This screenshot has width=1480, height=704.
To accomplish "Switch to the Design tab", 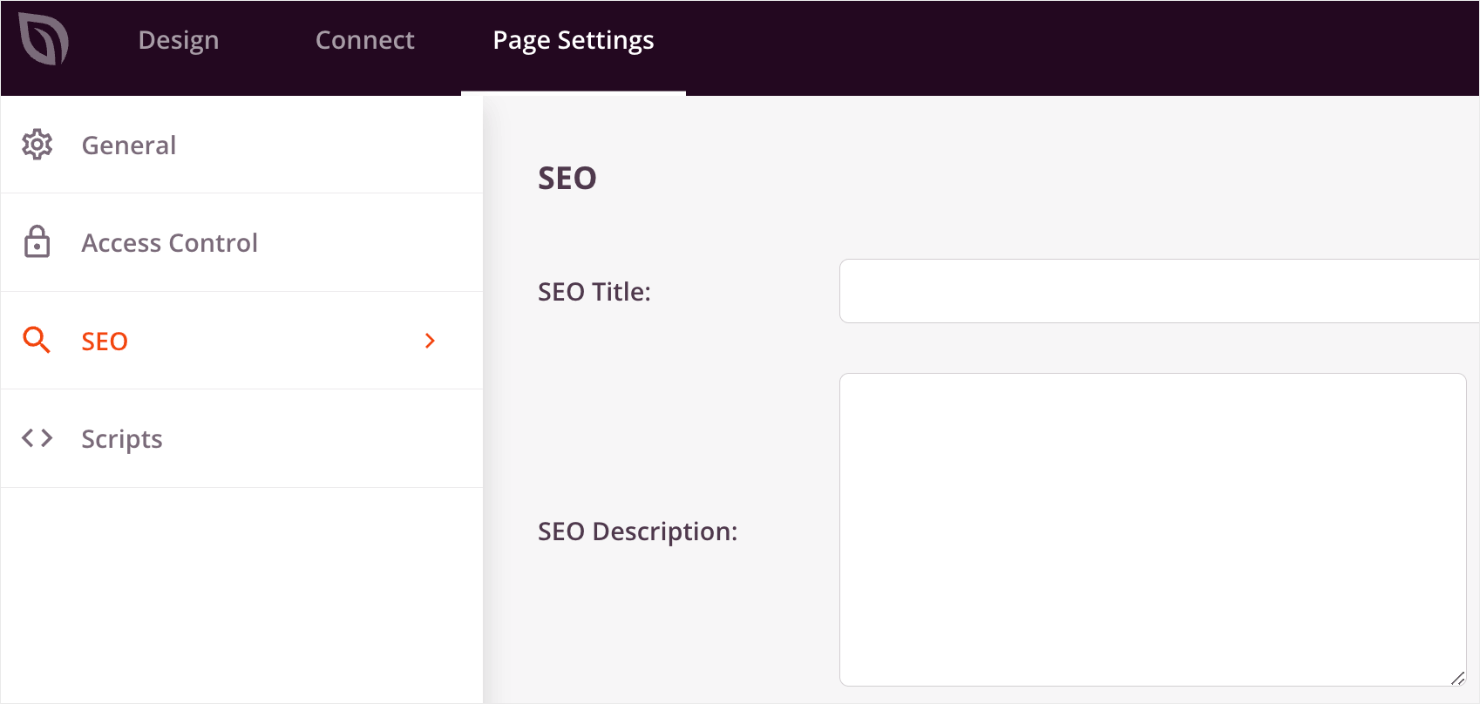I will coord(178,40).
